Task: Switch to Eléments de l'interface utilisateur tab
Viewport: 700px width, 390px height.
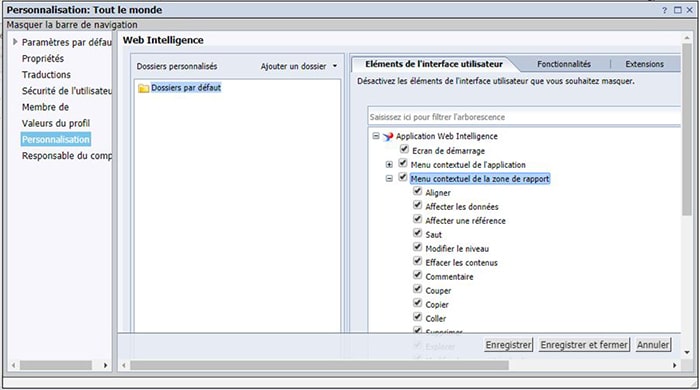Action: coord(434,64)
